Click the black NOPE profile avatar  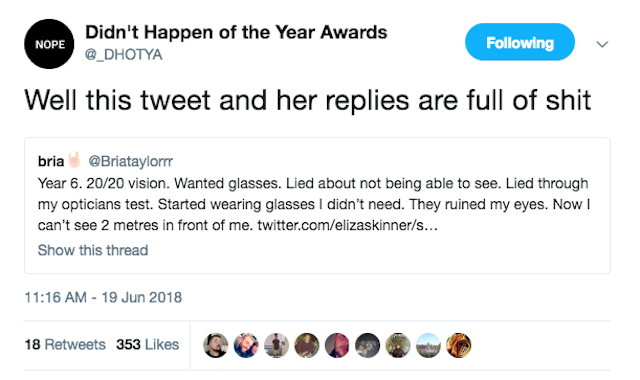[x=49, y=44]
